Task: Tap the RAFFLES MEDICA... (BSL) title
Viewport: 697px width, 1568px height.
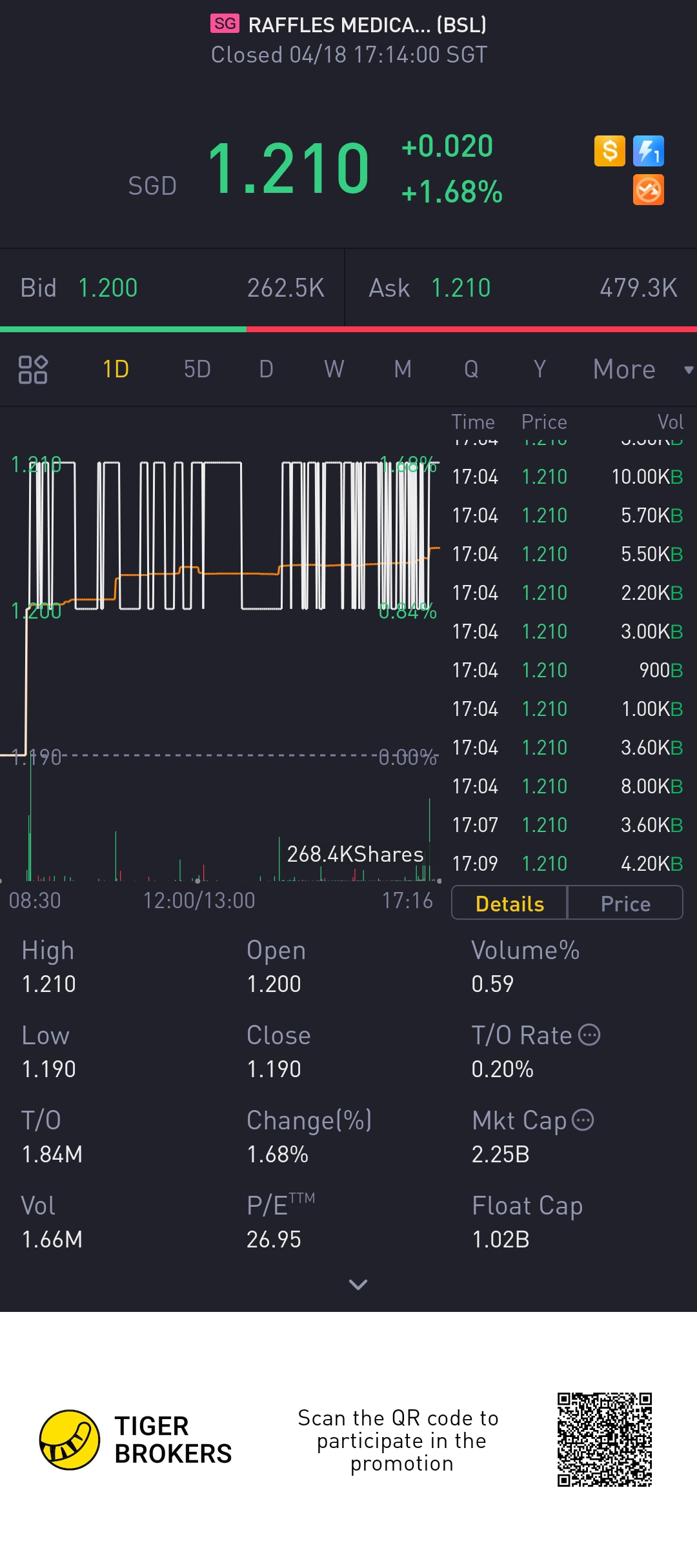Action: [367, 25]
